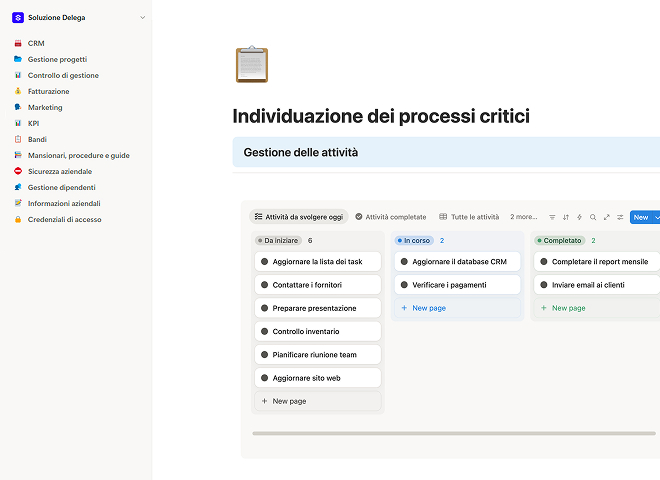Open card Aggiornare sito web
The height and width of the screenshot is (480, 660).
coord(318,378)
